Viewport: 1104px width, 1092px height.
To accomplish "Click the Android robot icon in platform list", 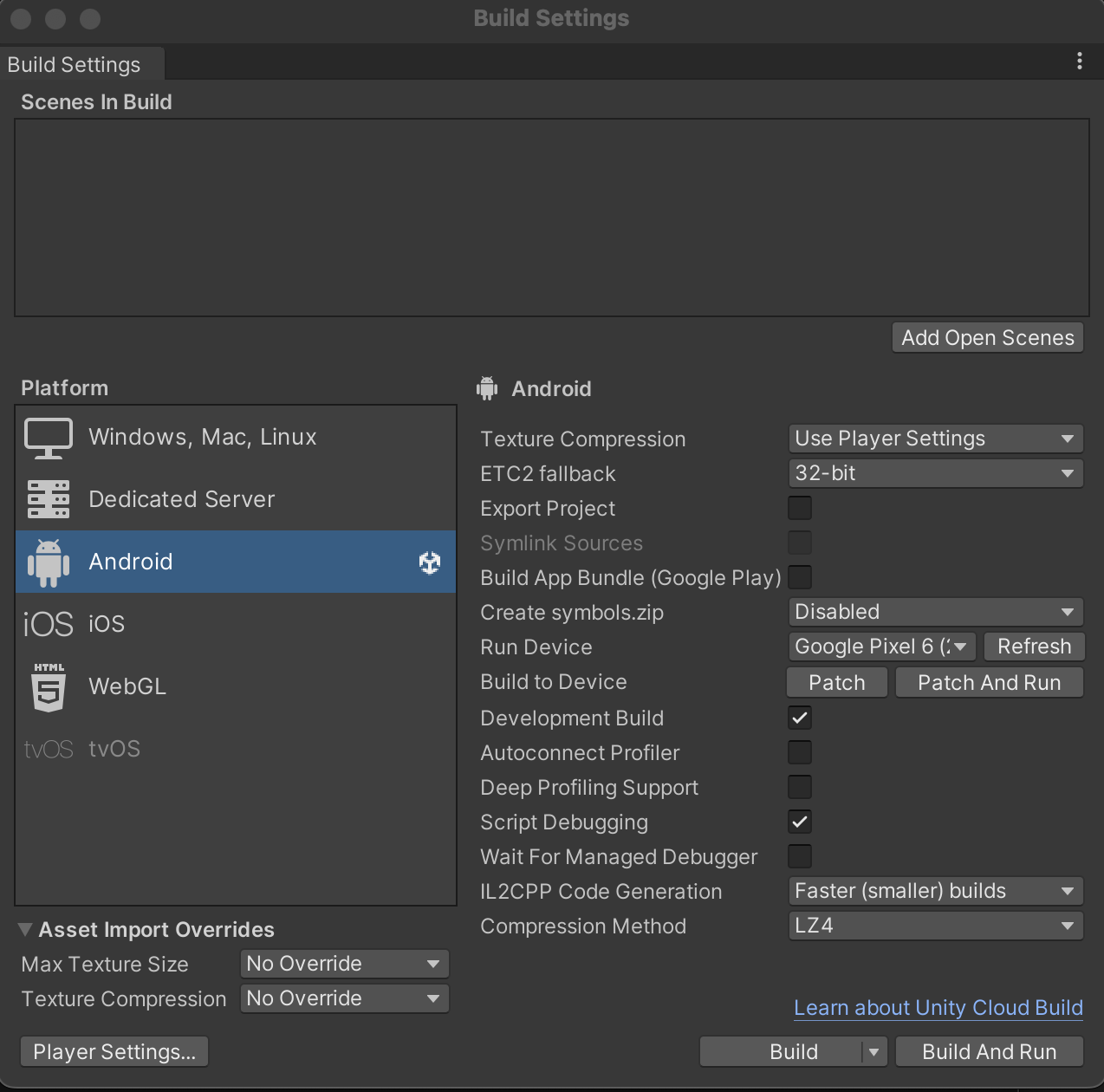I will [49, 562].
